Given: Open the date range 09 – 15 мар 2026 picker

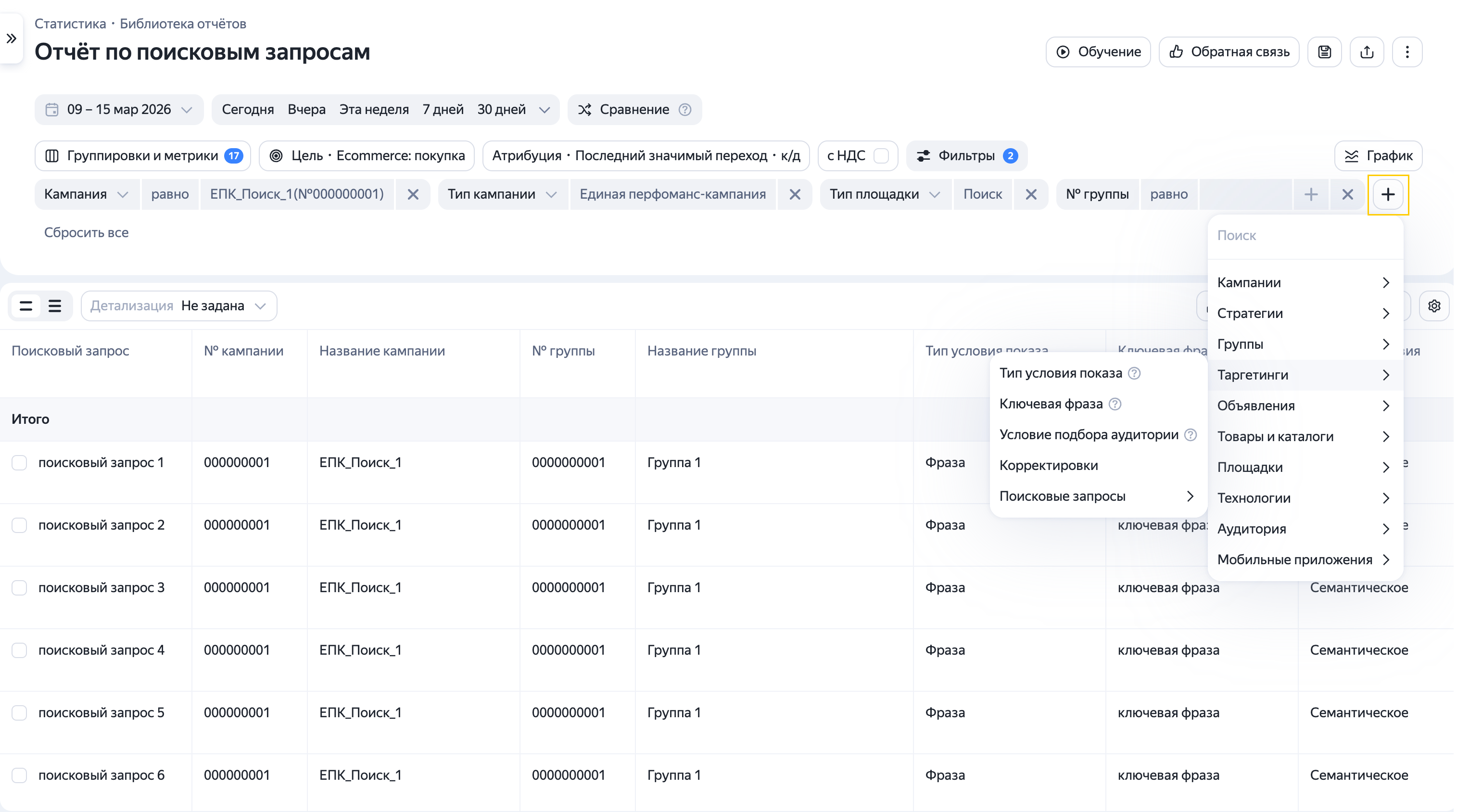Looking at the screenshot, I should (x=119, y=109).
